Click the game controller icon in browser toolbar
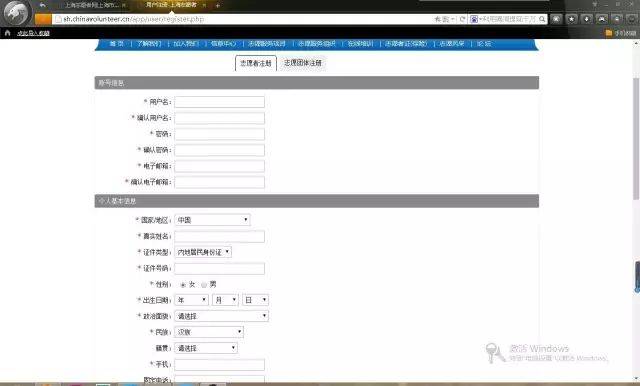This screenshot has width=640, height=386. coord(602,19)
